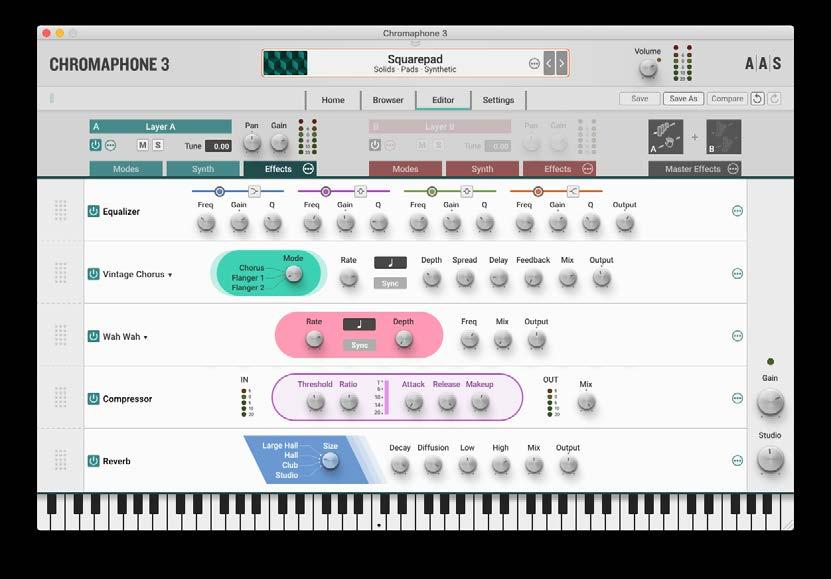The height and width of the screenshot is (579, 831).
Task: Toggle Layer A power button
Action: click(x=95, y=145)
